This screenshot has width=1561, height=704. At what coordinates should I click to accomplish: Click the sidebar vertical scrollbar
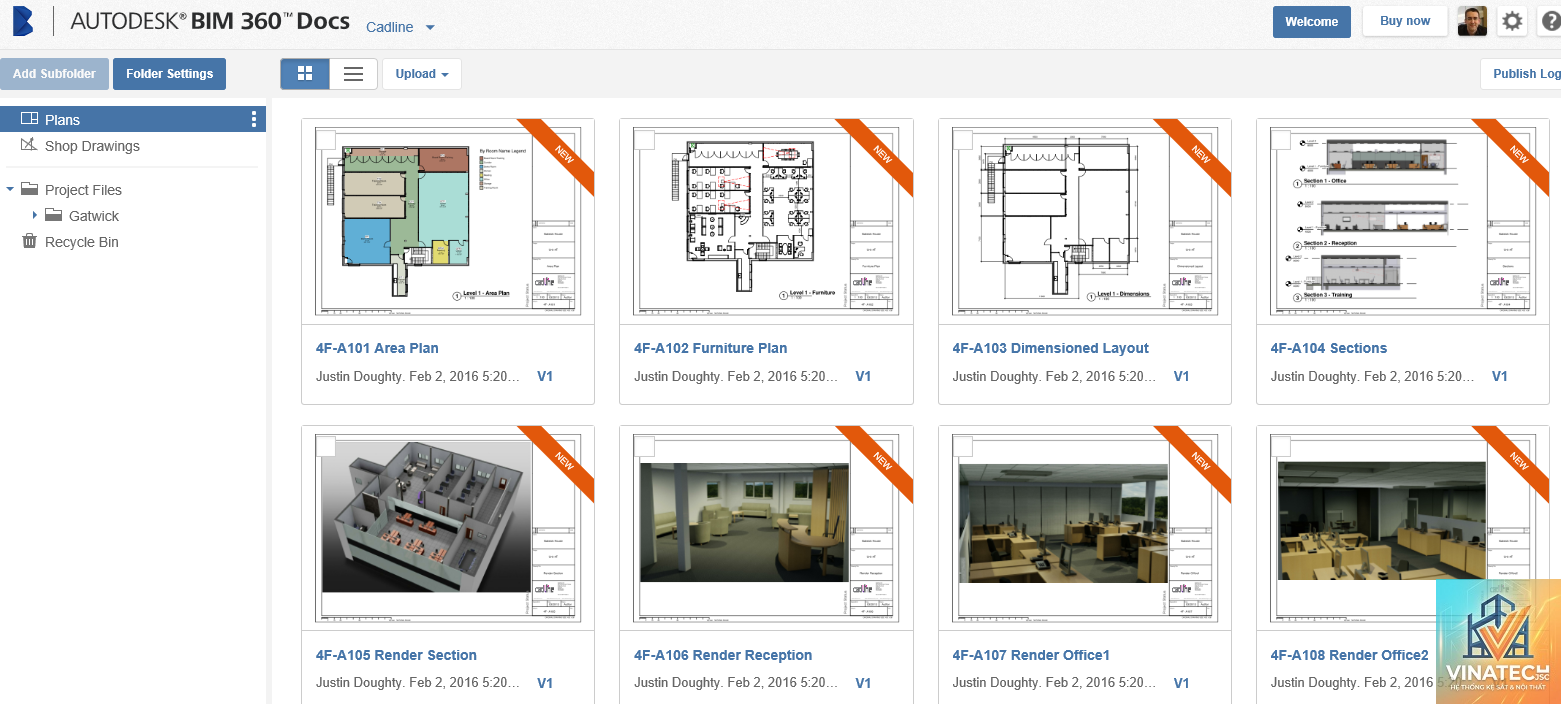269,400
